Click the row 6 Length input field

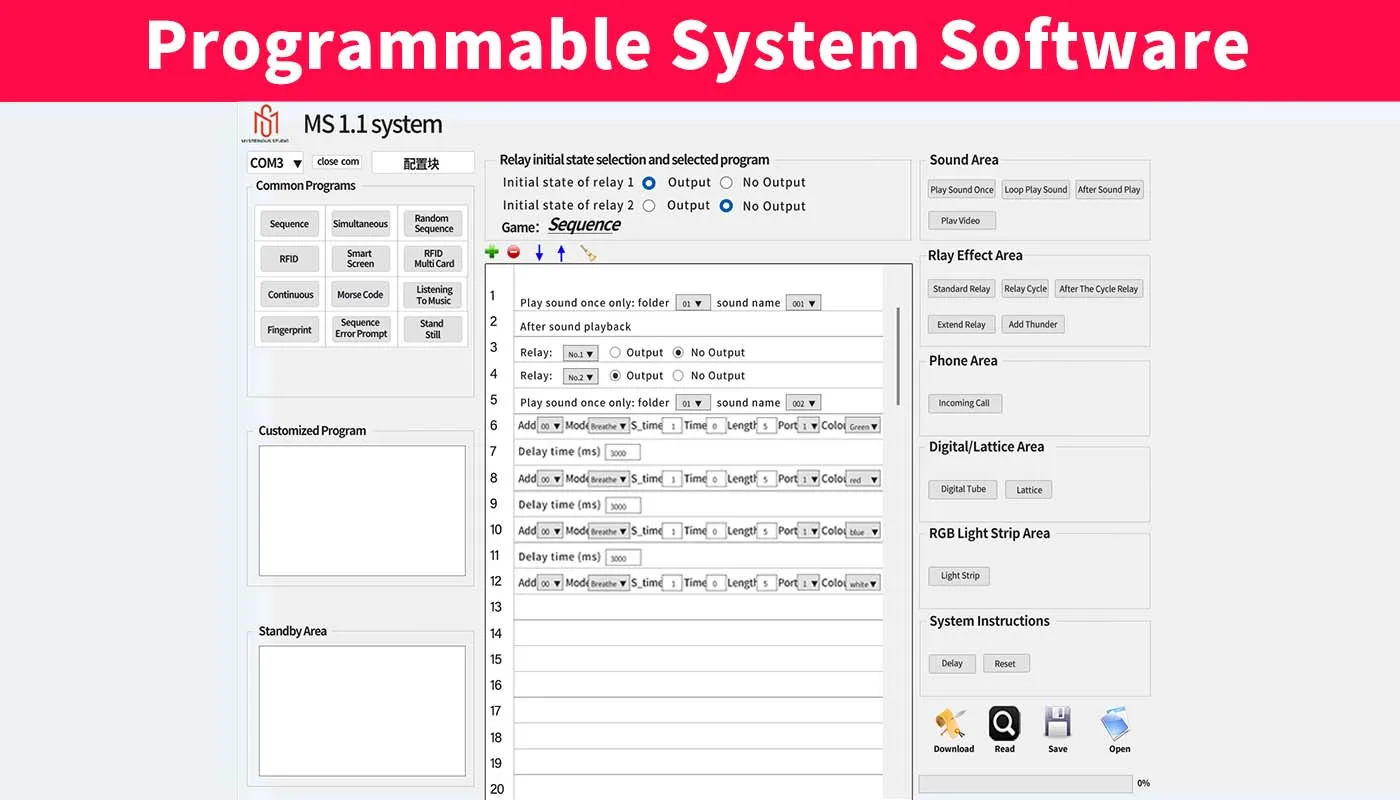pos(767,426)
